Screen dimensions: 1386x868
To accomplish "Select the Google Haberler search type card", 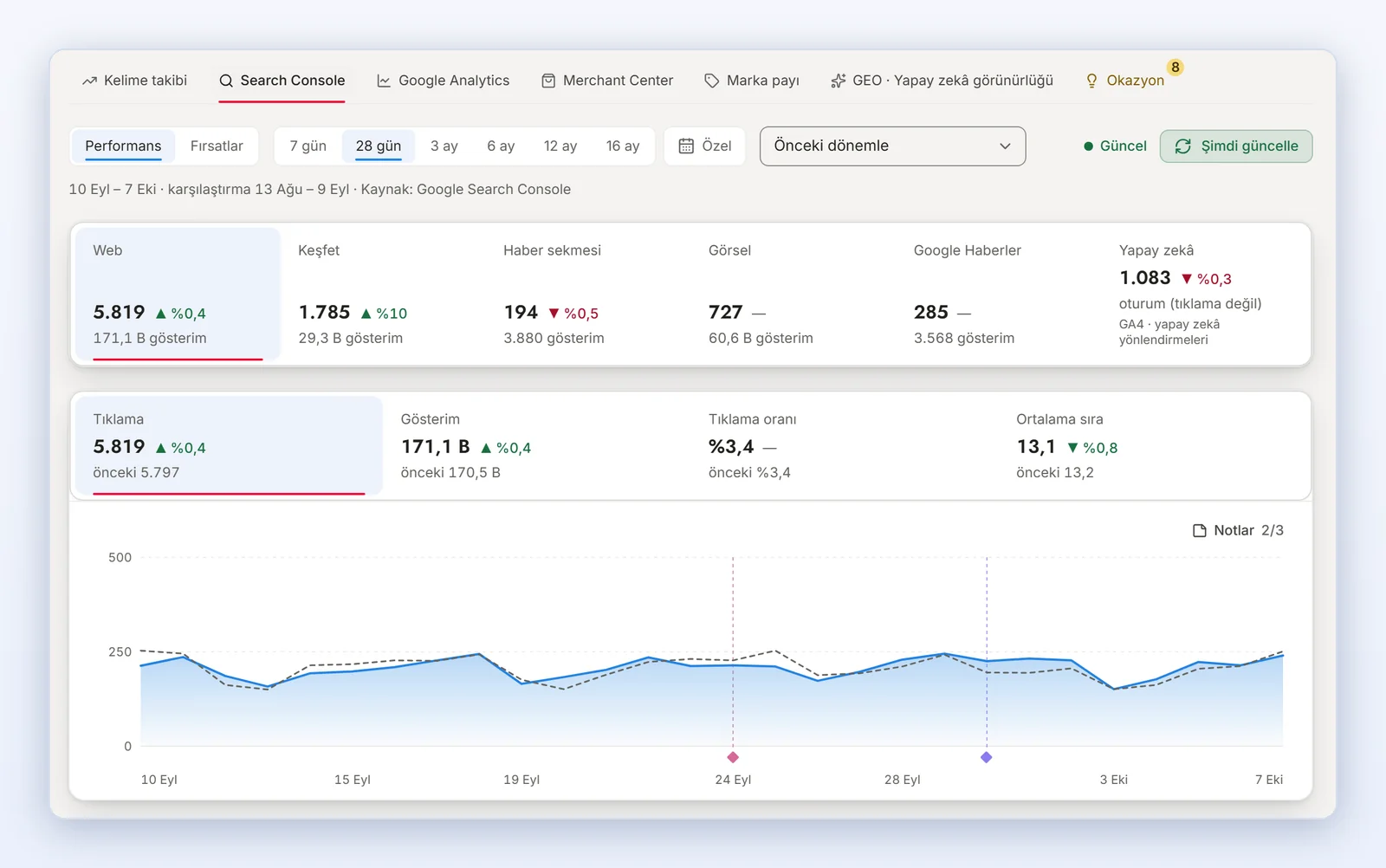I will (1000, 295).
